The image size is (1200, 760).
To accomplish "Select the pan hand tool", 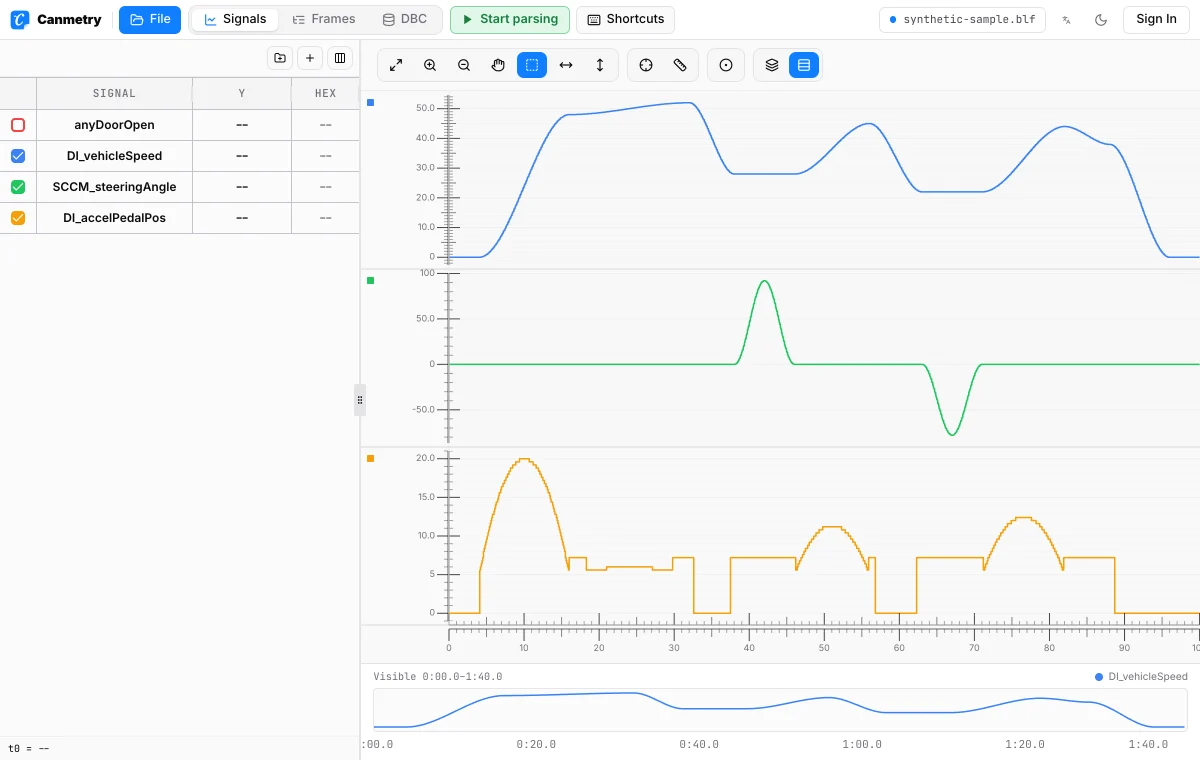I will (x=498, y=65).
